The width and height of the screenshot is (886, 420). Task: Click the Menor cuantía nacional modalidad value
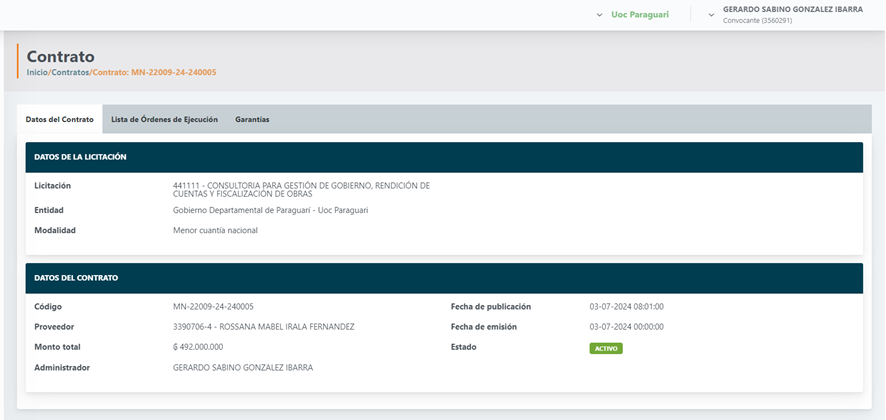tap(215, 230)
